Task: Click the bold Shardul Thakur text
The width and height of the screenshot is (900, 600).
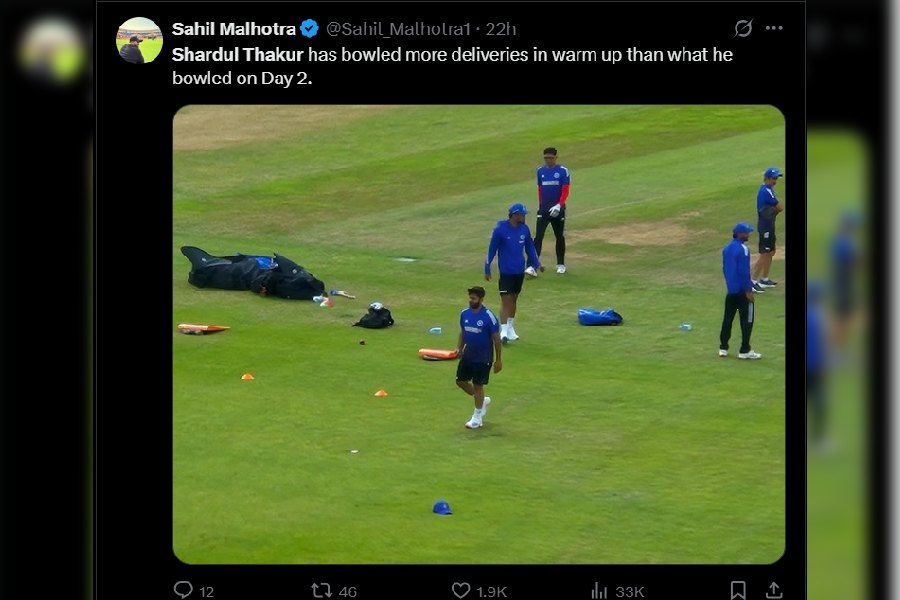Action: (x=237, y=54)
